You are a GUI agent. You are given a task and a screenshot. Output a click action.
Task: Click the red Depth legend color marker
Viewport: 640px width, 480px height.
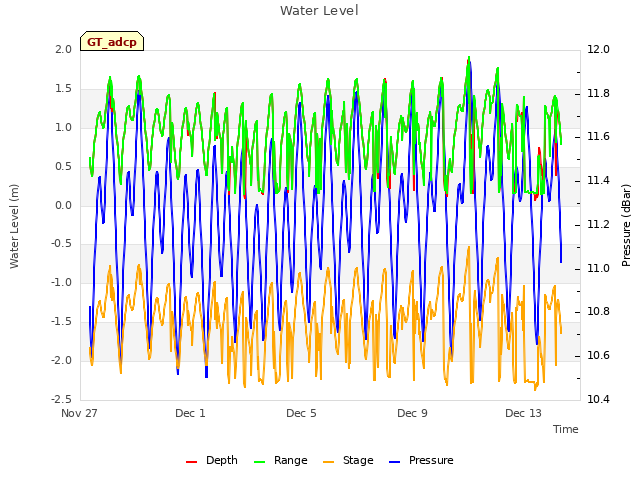(191, 462)
